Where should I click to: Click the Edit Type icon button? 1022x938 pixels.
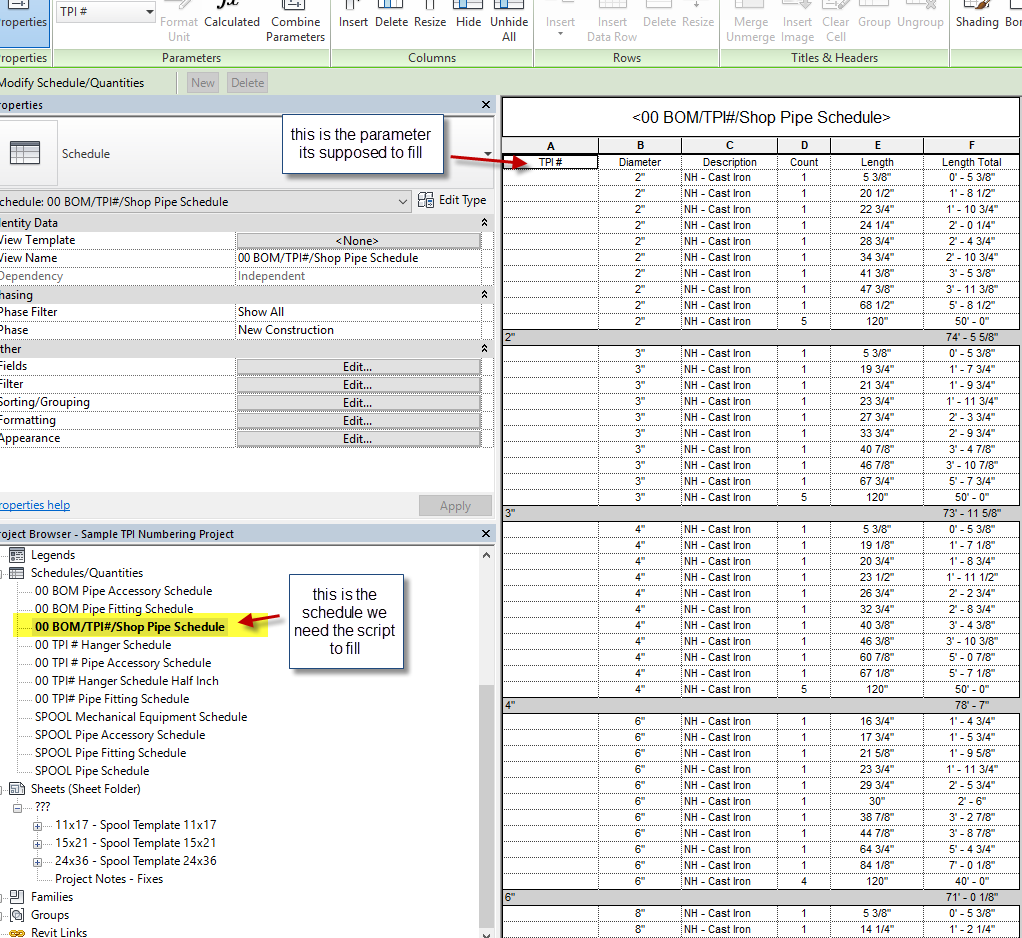pos(426,201)
